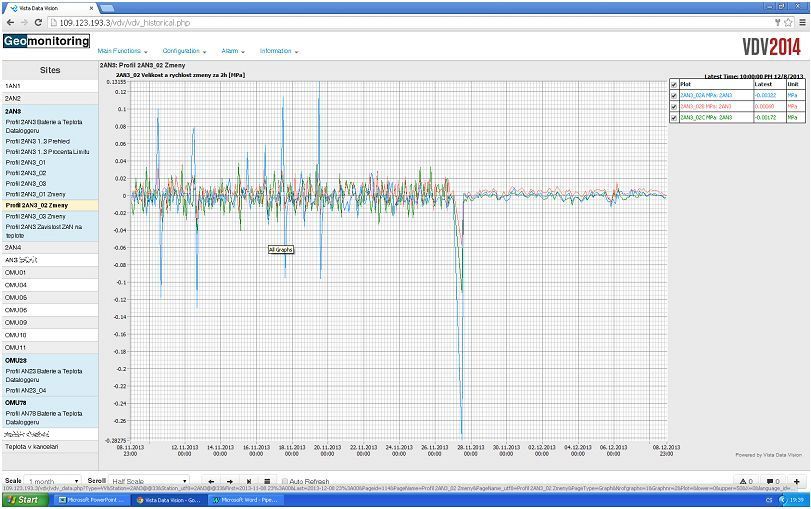Click the CS language indicator in tray
The width and height of the screenshot is (811, 509).
coord(769,500)
